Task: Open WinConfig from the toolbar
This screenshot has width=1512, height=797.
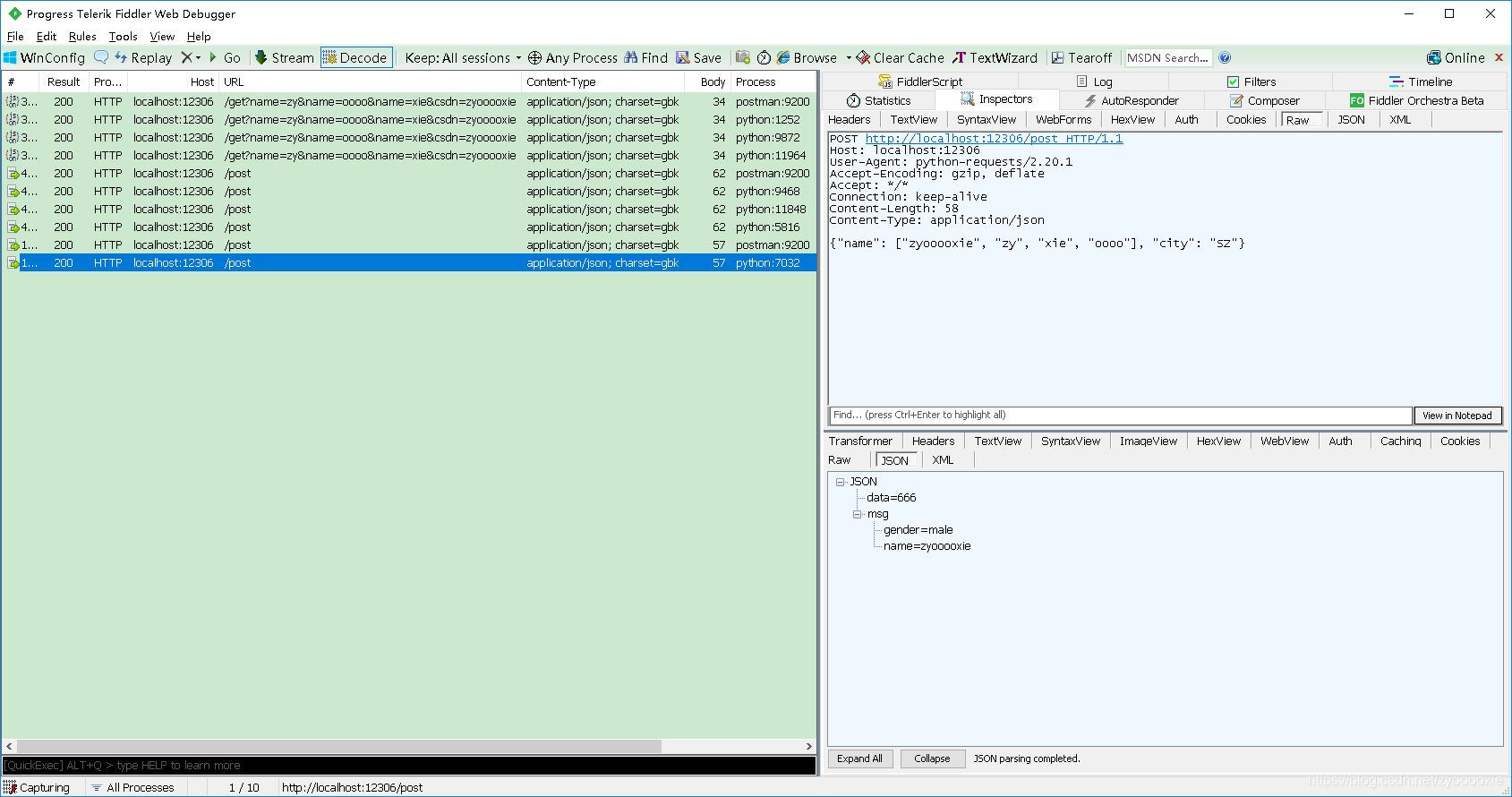Action: 45,57
